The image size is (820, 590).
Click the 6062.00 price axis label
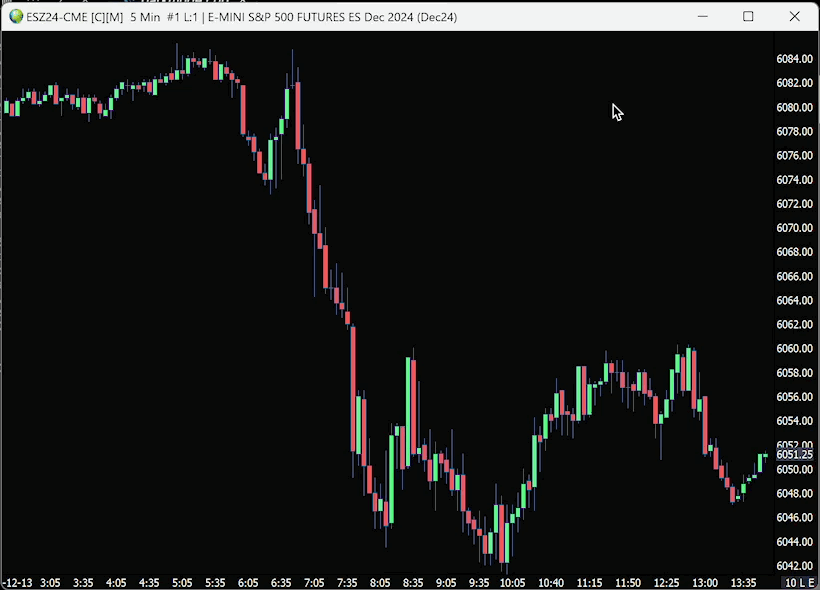tap(794, 324)
